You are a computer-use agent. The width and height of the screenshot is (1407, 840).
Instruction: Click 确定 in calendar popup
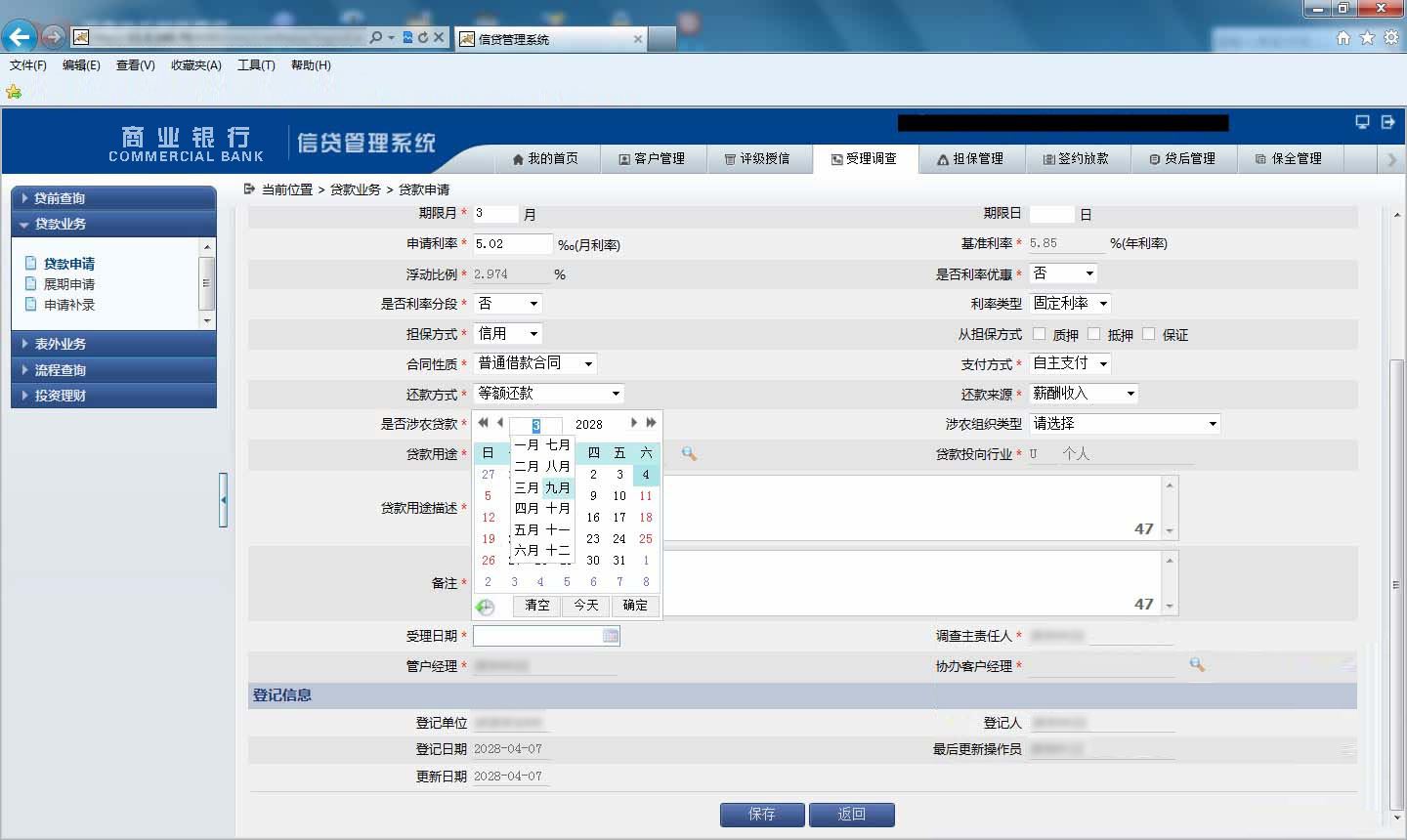pos(635,606)
